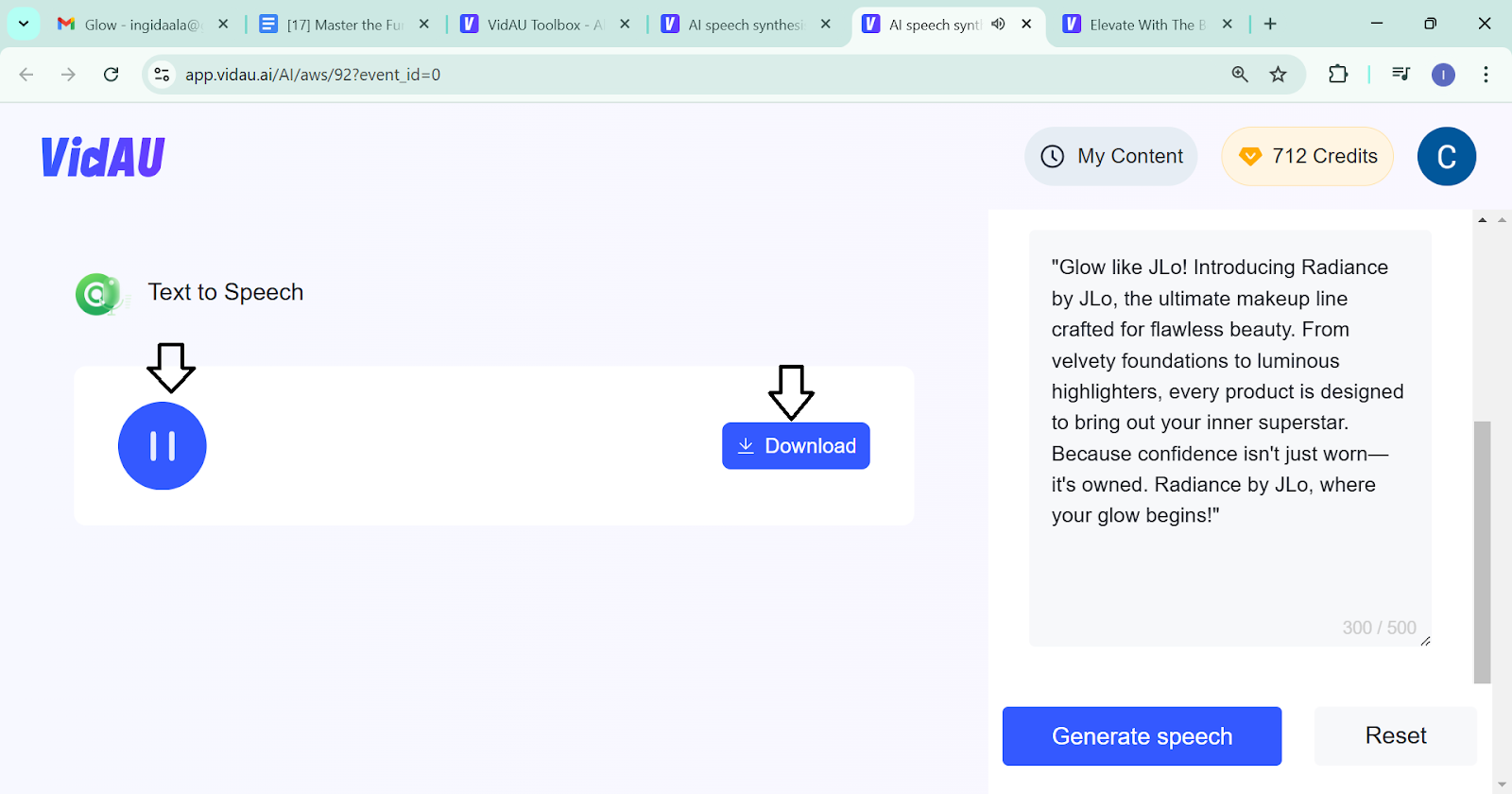The image size is (1512, 794).
Task: Close the active AI speech synthesis tab
Action: pyautogui.click(x=1026, y=25)
